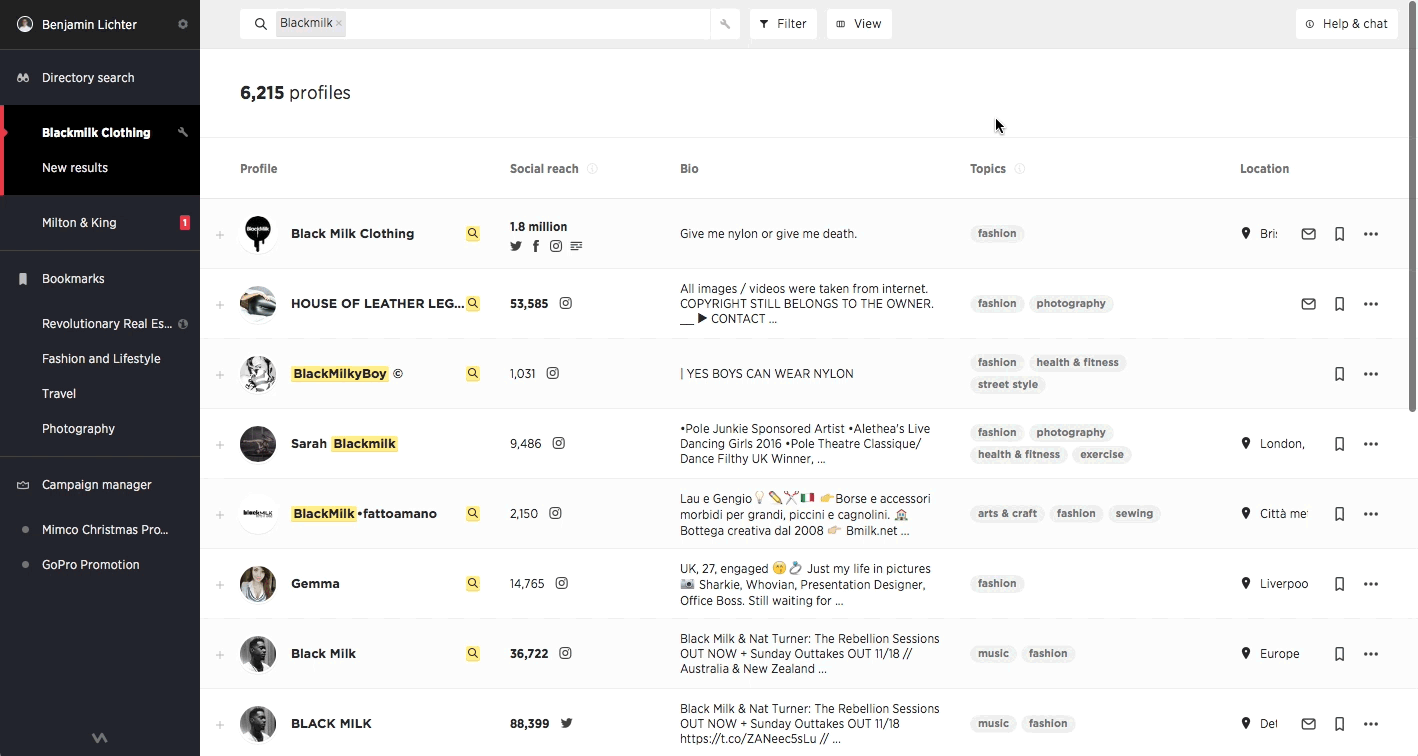Click the logo icon at sidebar bottom

(x=100, y=738)
